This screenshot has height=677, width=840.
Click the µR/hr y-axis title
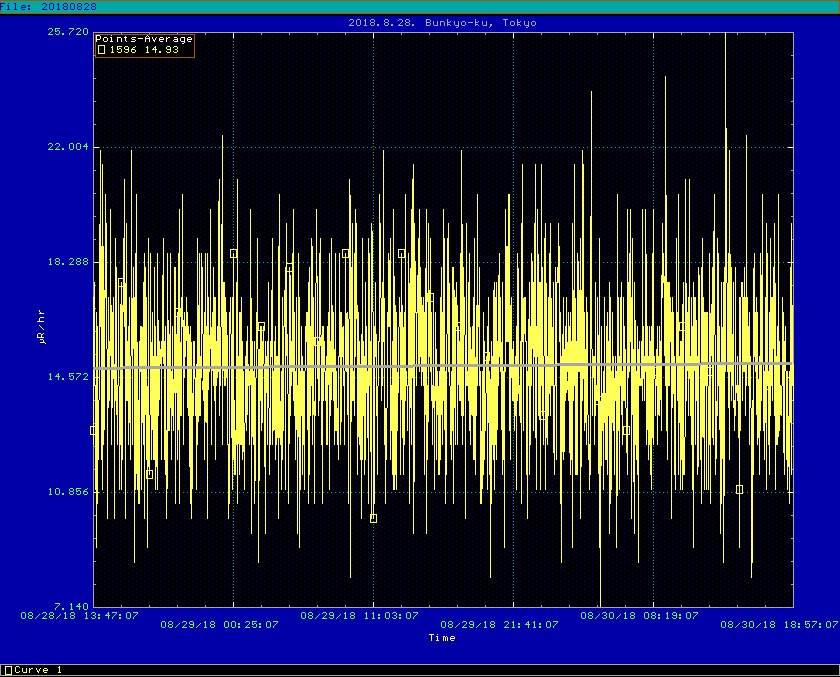point(41,327)
